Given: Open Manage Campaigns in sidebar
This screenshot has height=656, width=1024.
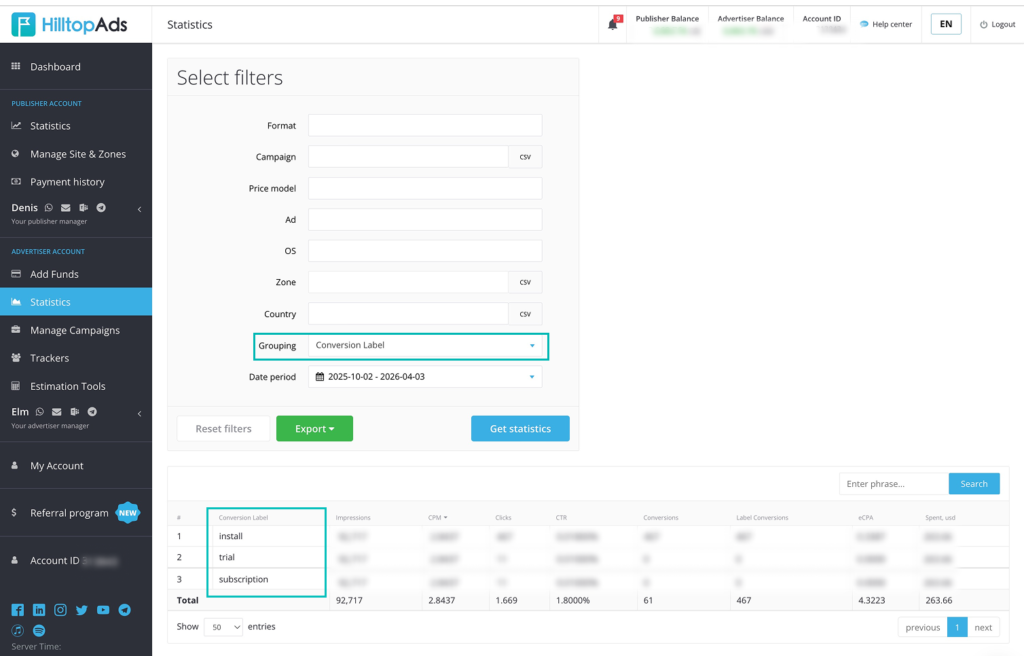Looking at the screenshot, I should click(76, 331).
